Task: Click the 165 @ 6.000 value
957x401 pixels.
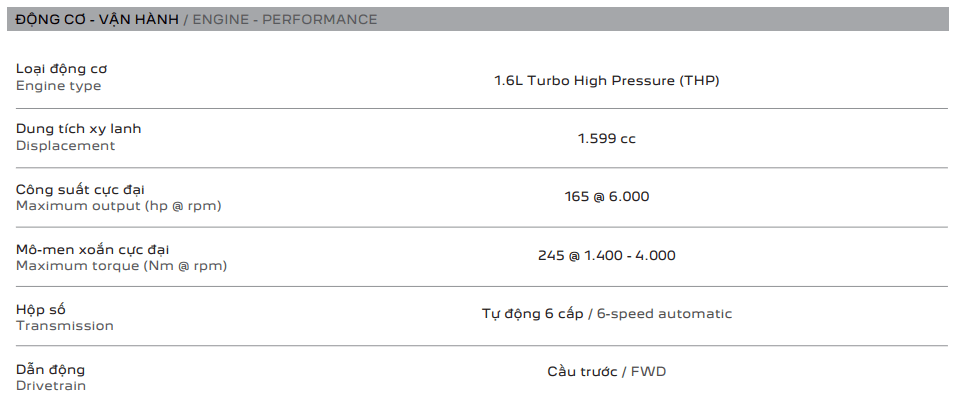Action: click(606, 197)
